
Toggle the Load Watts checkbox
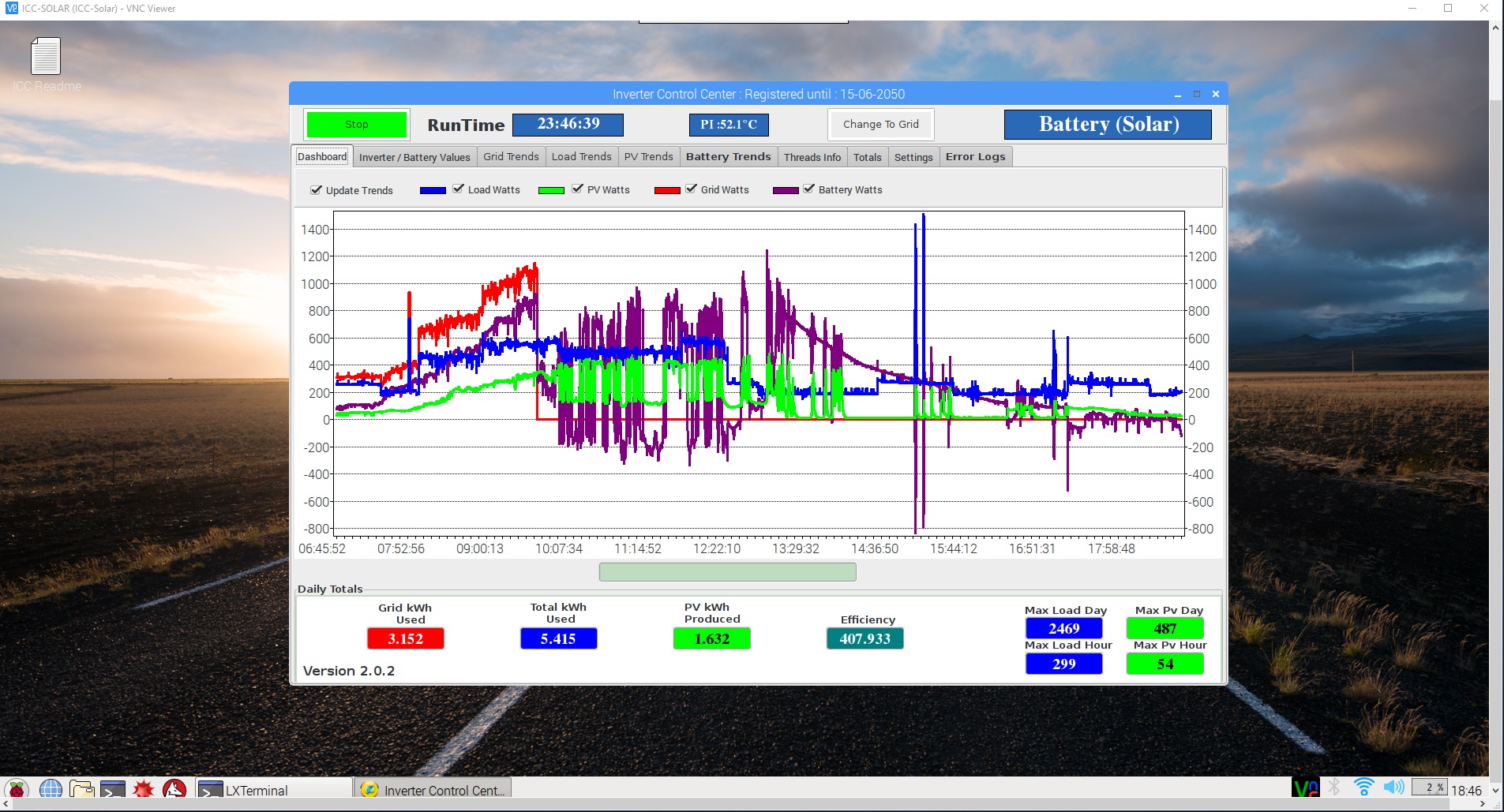(458, 189)
